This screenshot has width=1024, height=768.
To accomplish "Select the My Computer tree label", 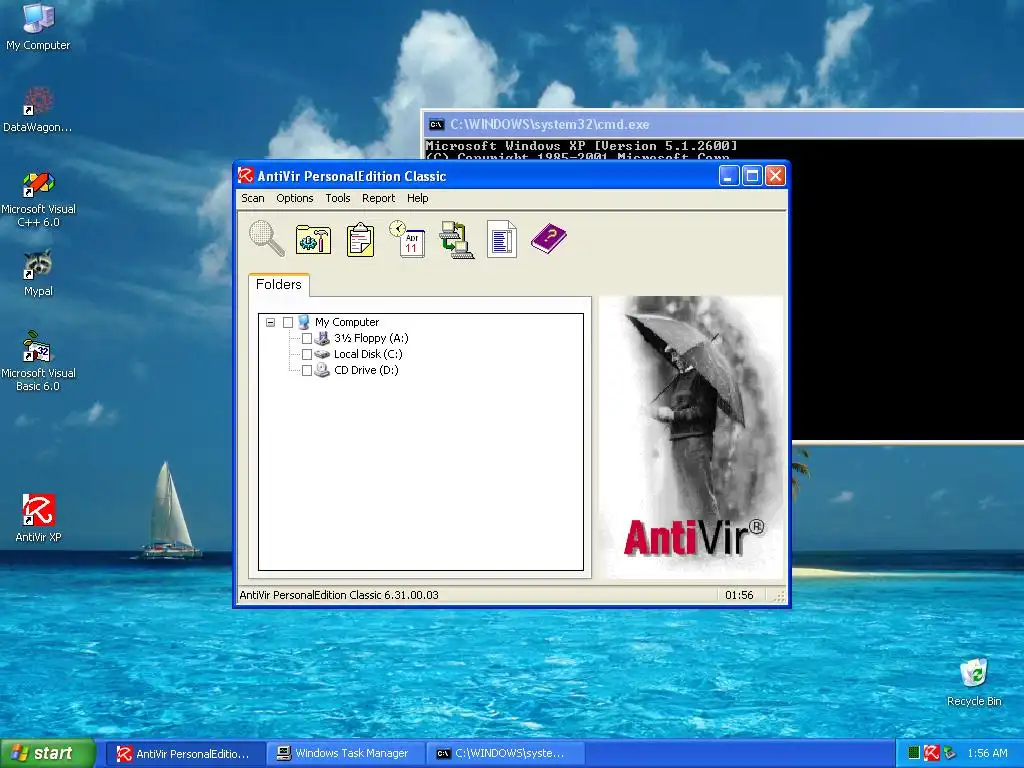I will click(347, 322).
